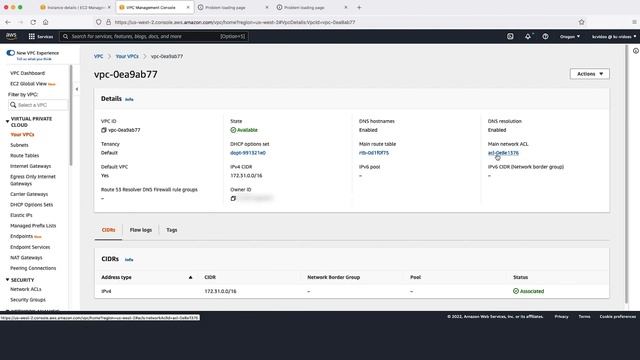Viewport: 640px width, 360px height.
Task: Open the Oregon region dropdown
Action: (x=570, y=36)
